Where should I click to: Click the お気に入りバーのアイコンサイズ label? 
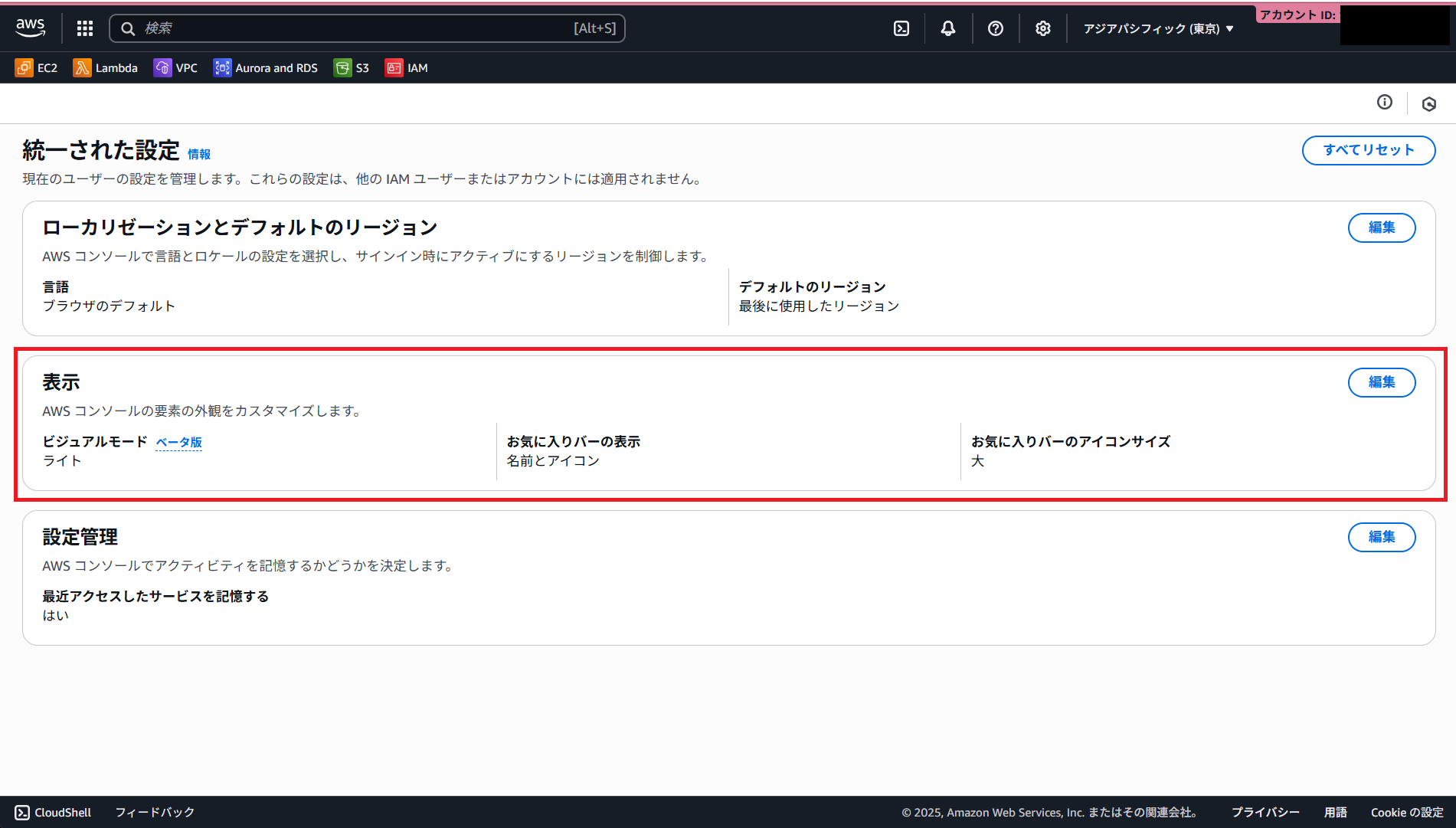pyautogui.click(x=1071, y=441)
